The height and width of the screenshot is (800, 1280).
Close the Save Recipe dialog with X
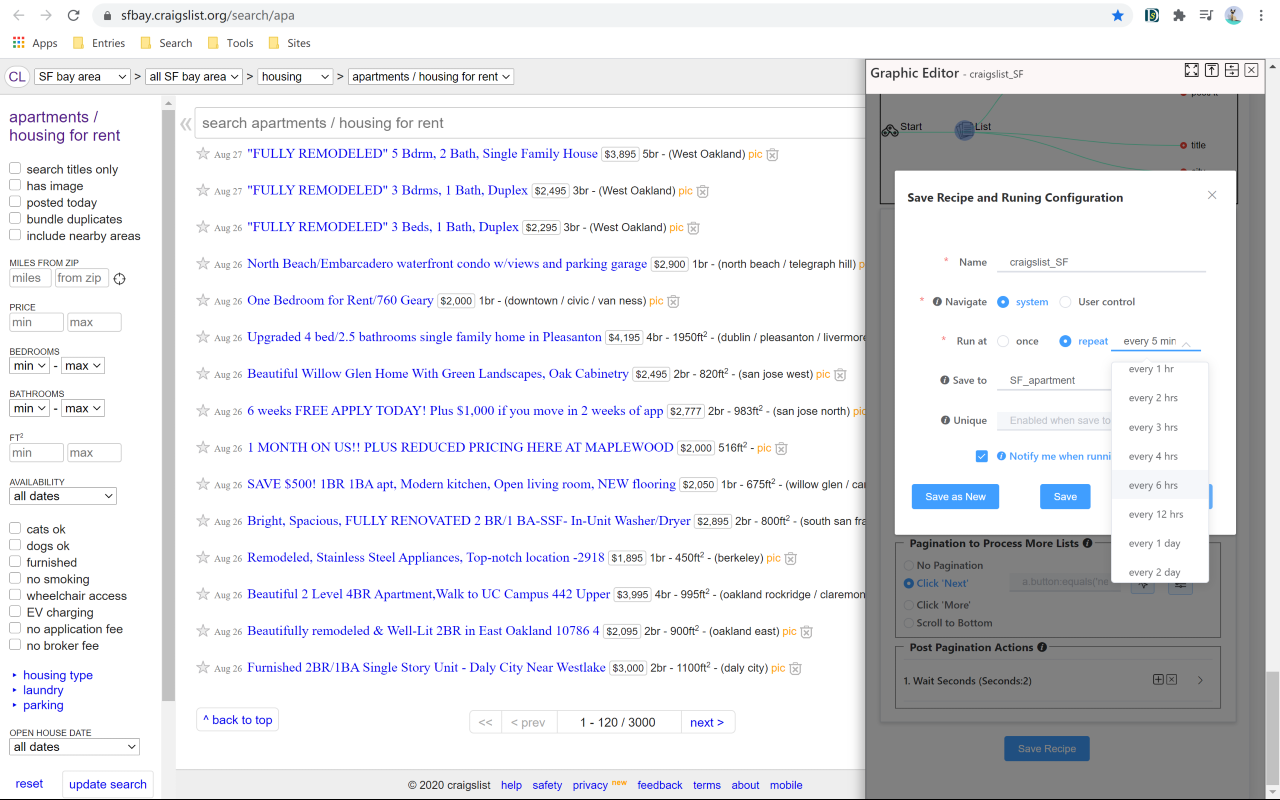[x=1212, y=196]
